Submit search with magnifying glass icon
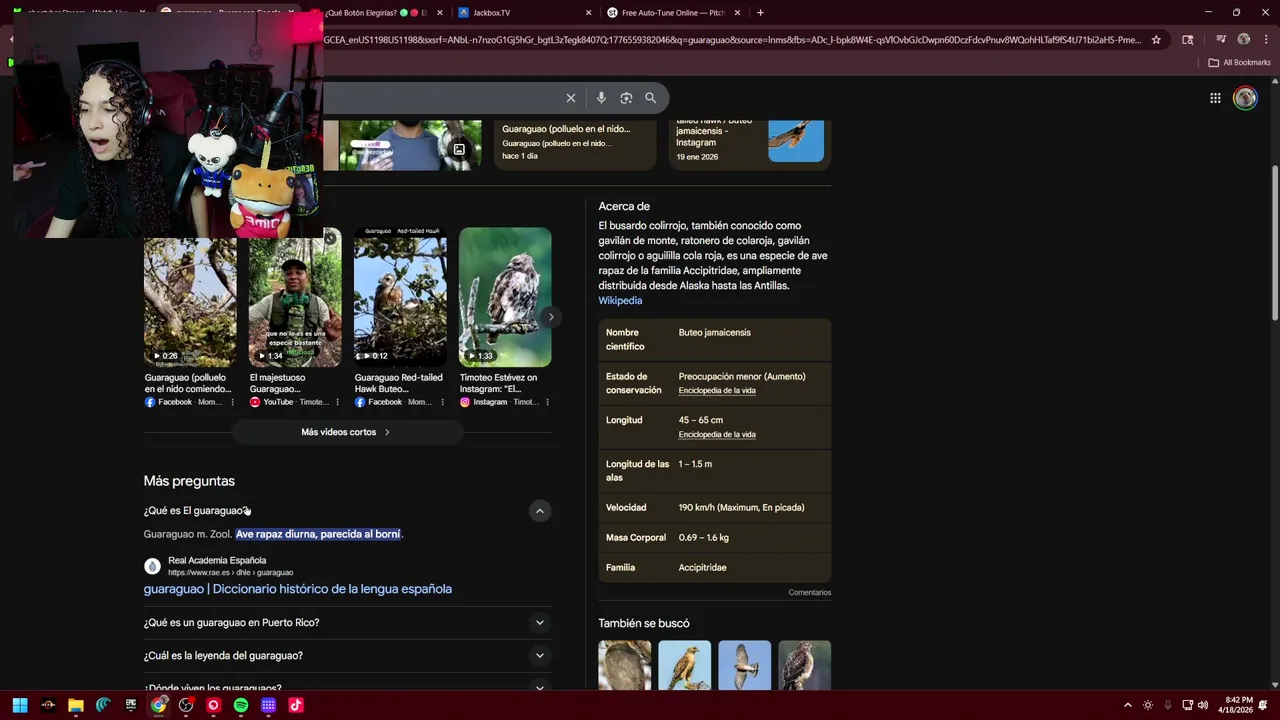Screen dimensions: 1280x720 (651, 98)
